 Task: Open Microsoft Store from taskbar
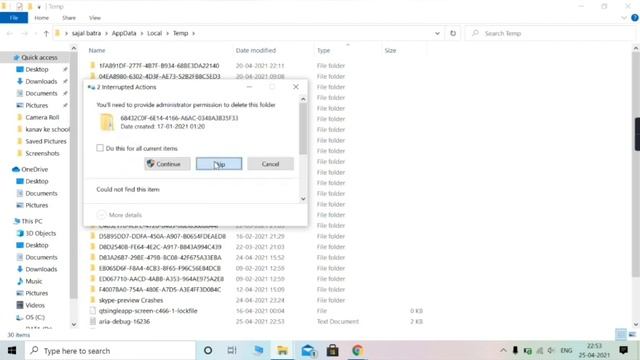tap(332, 350)
